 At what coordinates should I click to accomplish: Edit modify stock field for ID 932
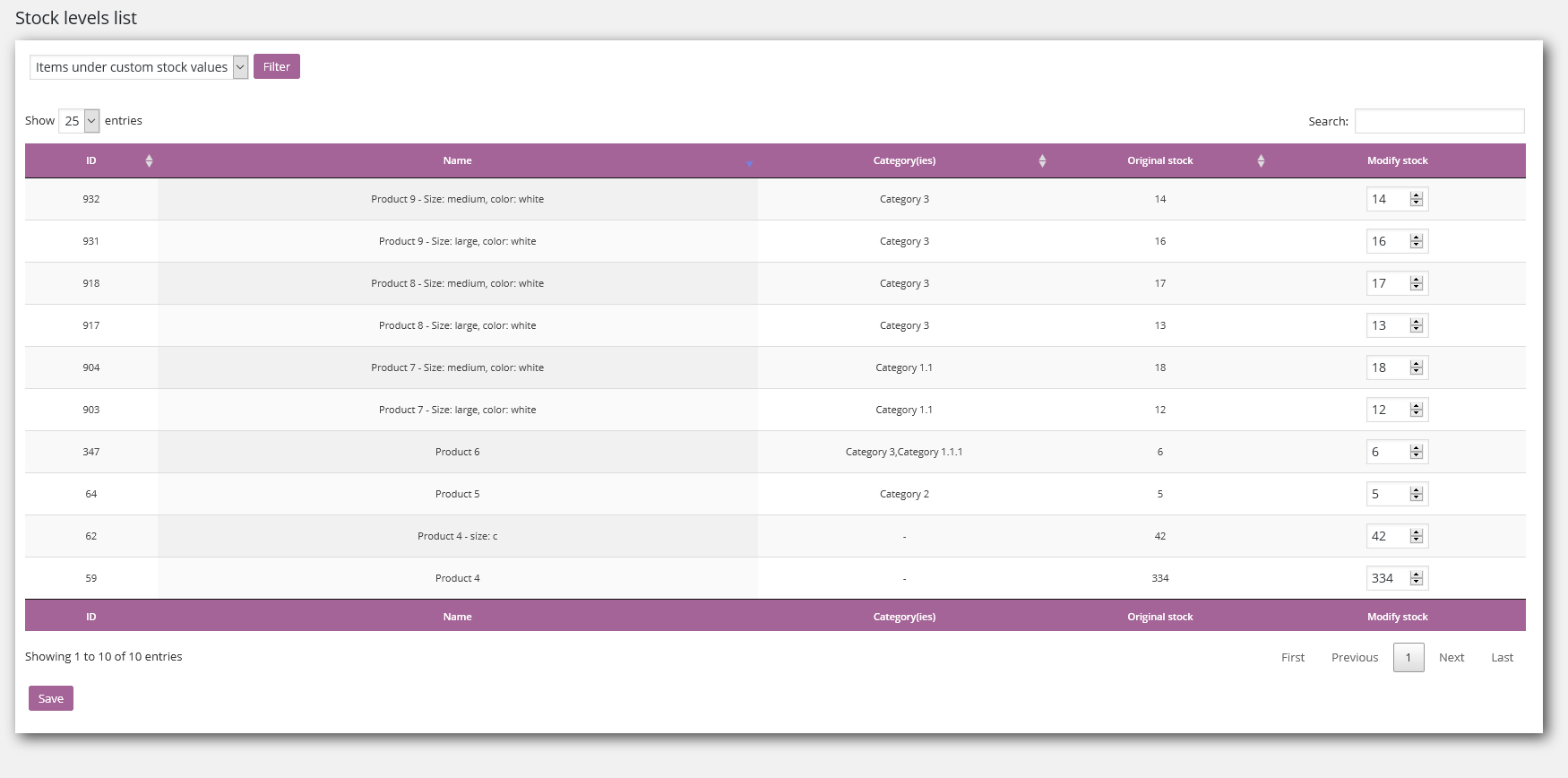point(1397,199)
